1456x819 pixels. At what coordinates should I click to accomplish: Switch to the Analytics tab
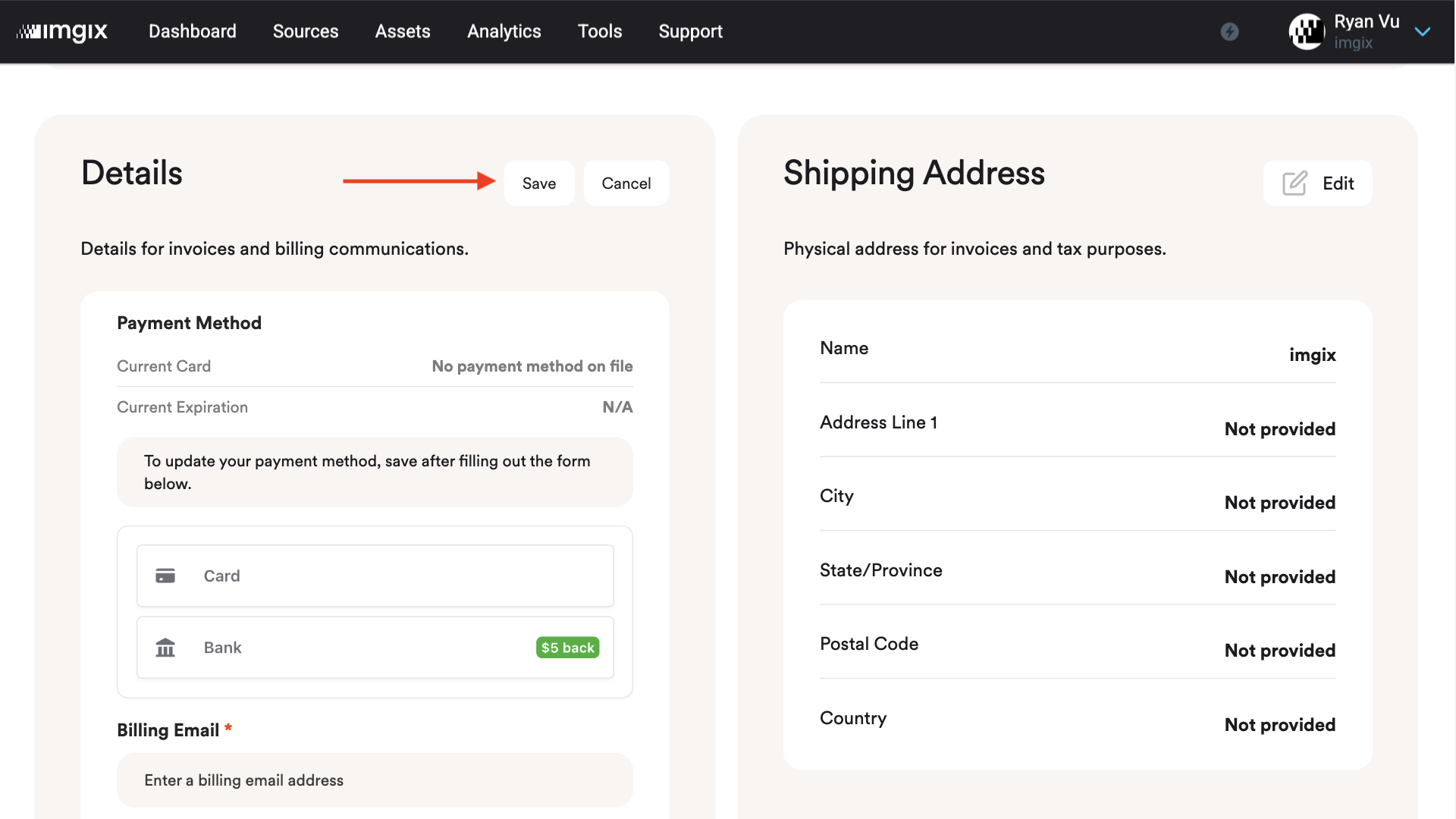click(504, 31)
